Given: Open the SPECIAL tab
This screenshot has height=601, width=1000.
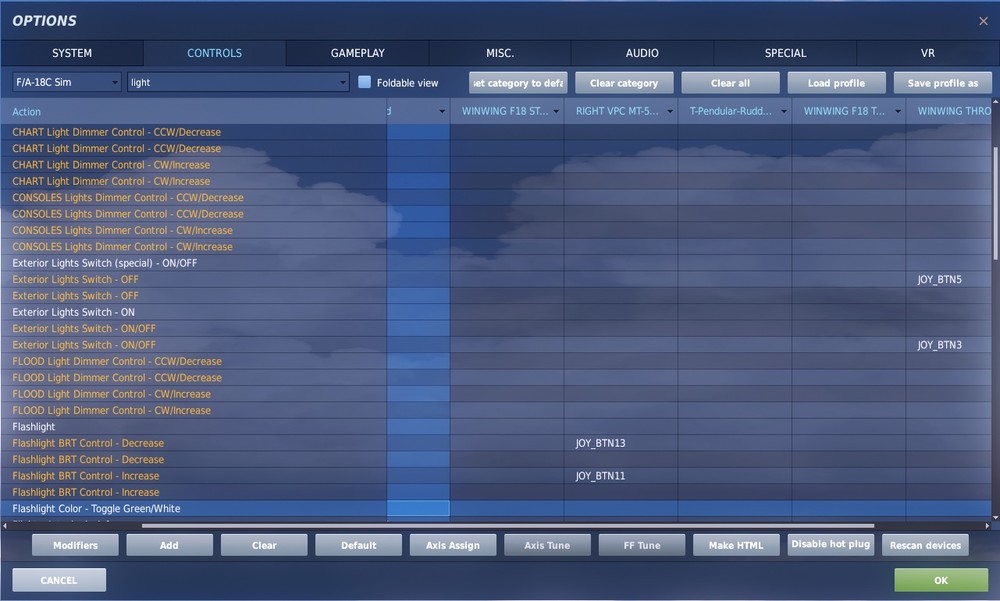Looking at the screenshot, I should point(785,53).
